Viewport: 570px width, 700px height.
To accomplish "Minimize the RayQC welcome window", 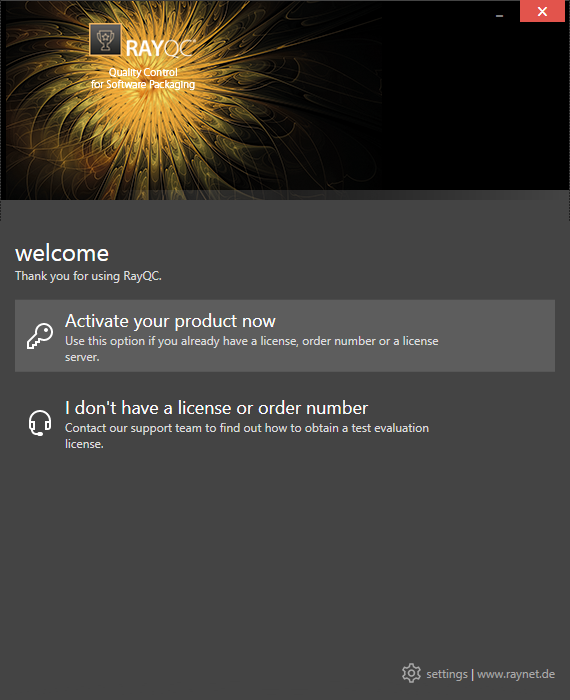I will pyautogui.click(x=499, y=15).
